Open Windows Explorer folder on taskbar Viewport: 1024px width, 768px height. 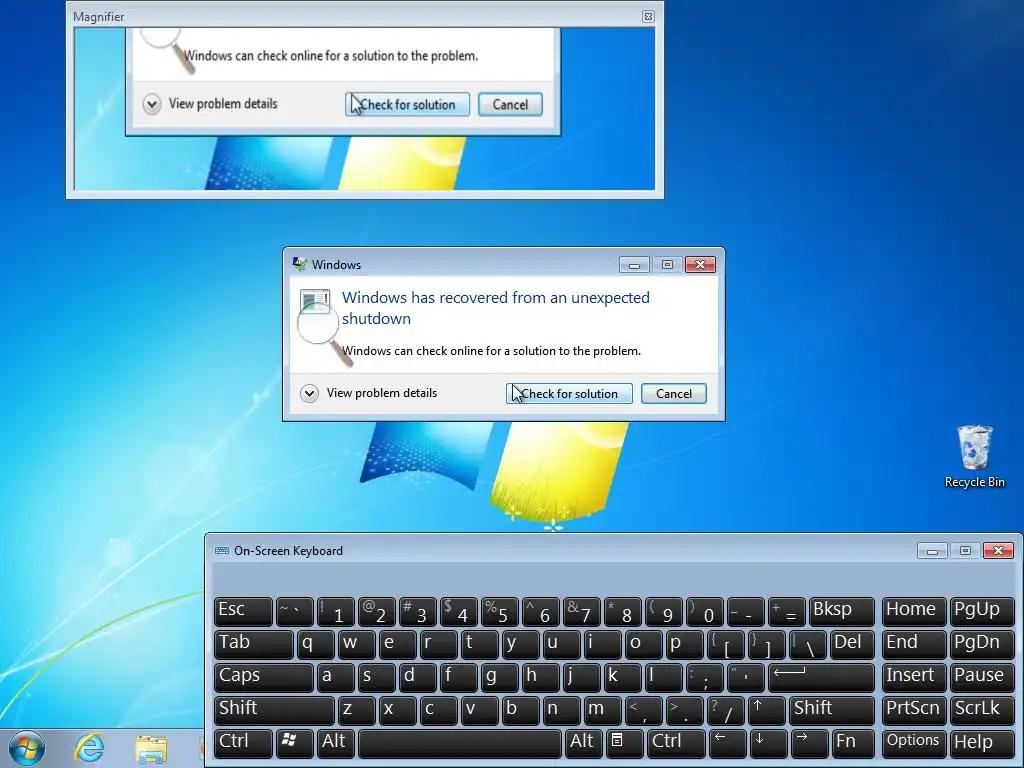point(151,748)
